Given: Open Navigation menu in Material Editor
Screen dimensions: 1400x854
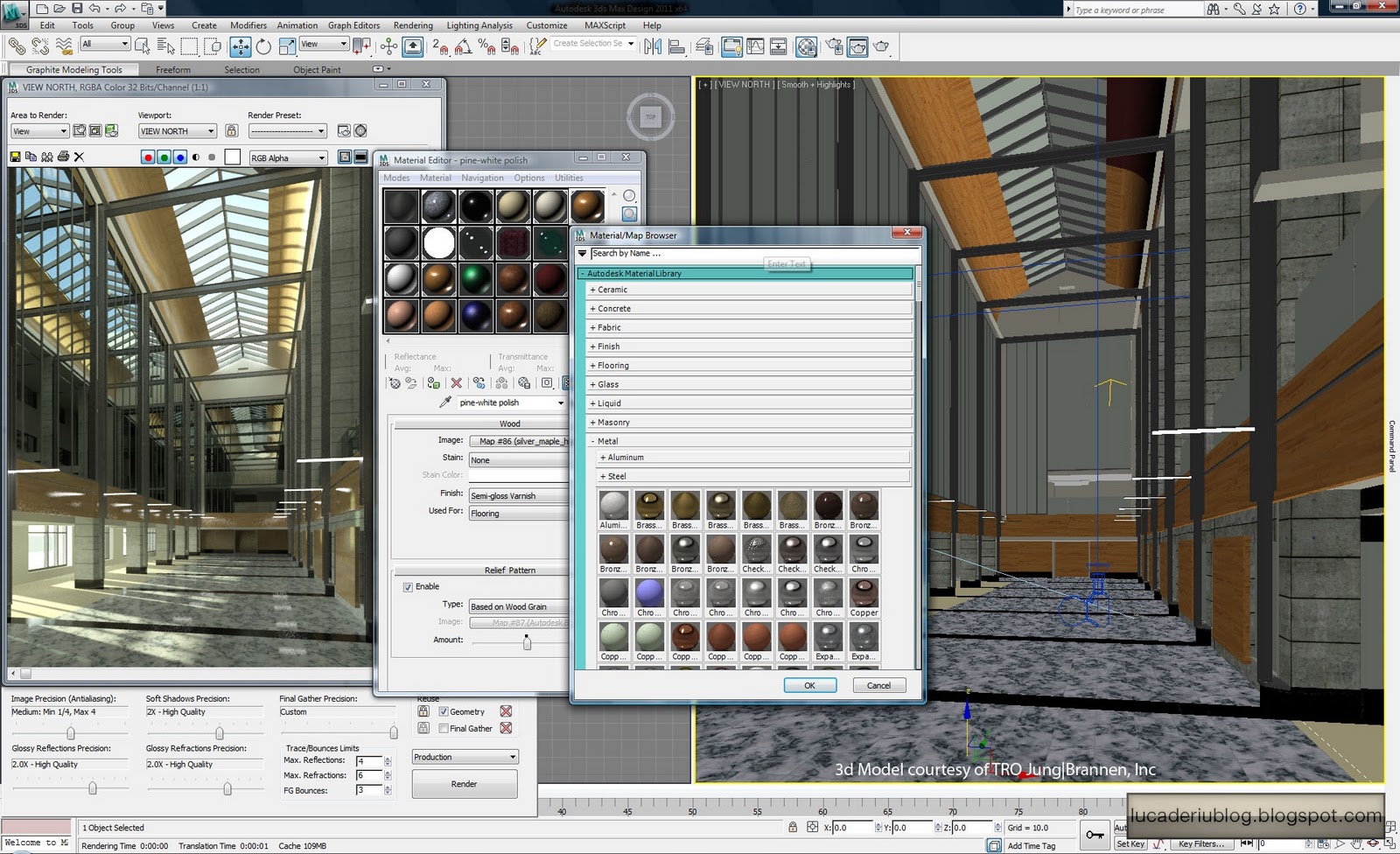Looking at the screenshot, I should coord(482,178).
